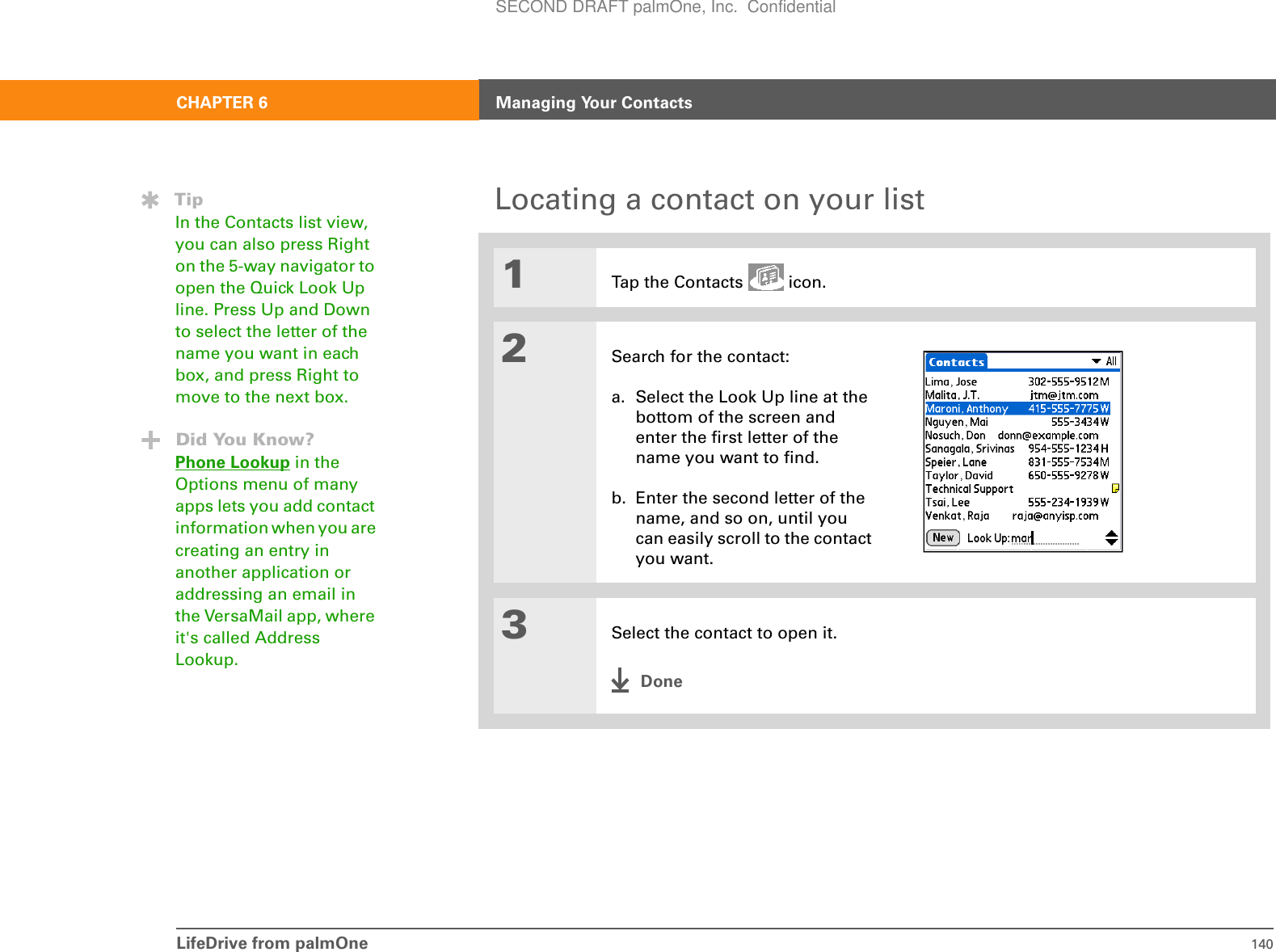Click the scroll down arrow in the contacts list

coord(1111,542)
